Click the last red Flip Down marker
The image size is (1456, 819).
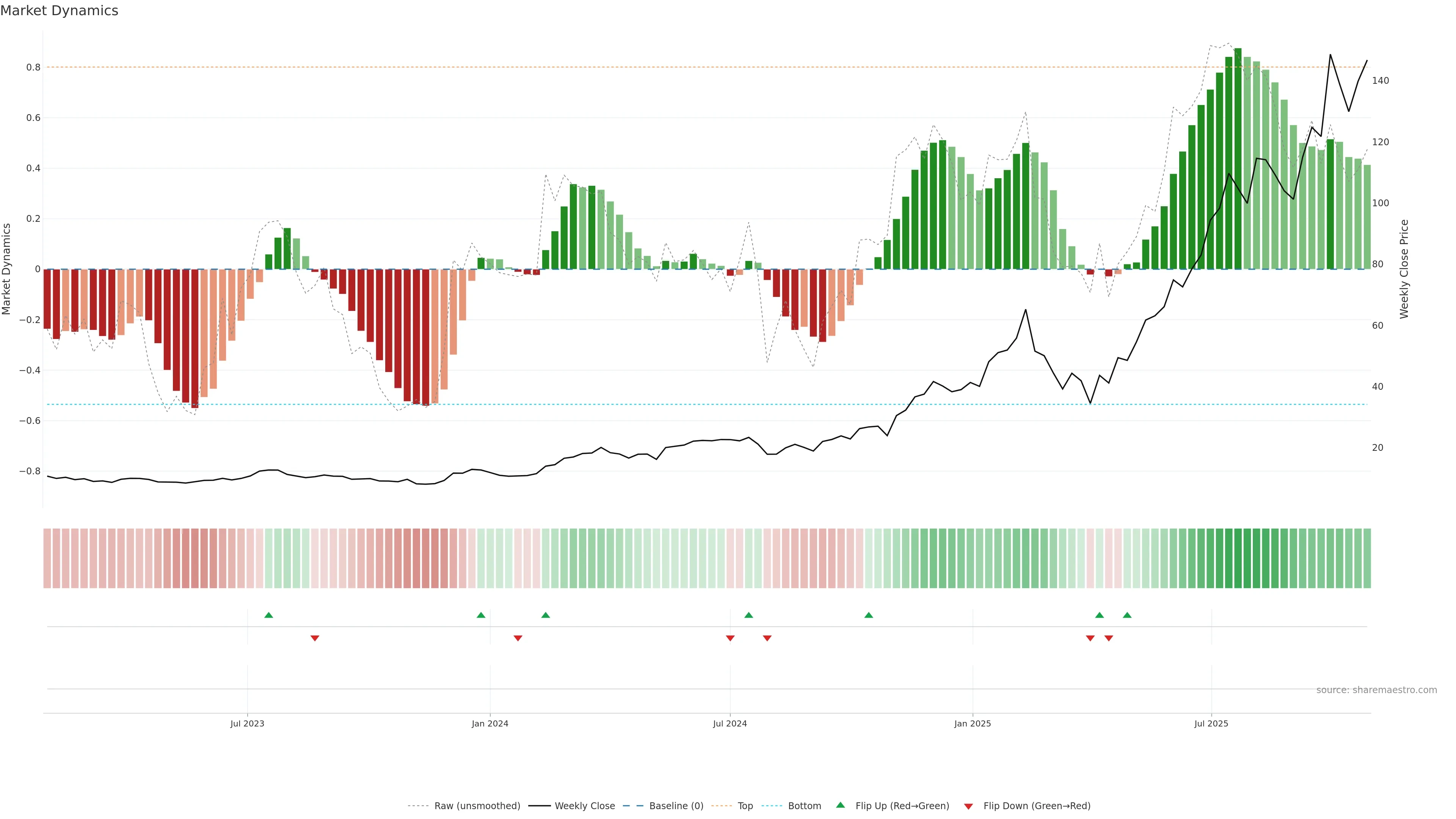click(x=1108, y=638)
